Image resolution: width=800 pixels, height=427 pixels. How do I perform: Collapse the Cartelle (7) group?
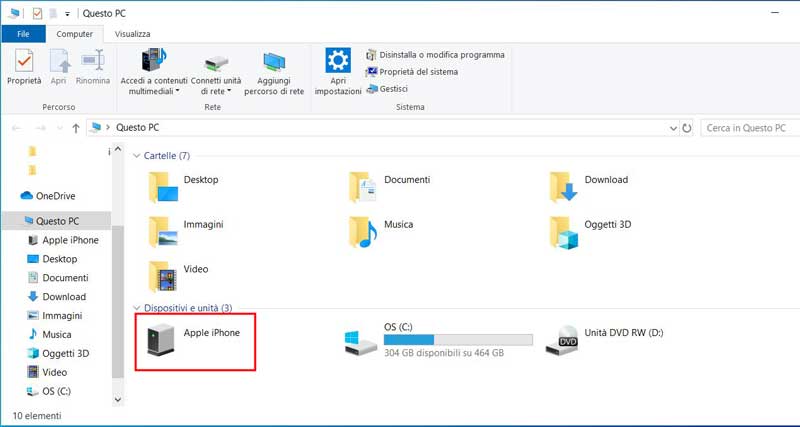pos(136,156)
